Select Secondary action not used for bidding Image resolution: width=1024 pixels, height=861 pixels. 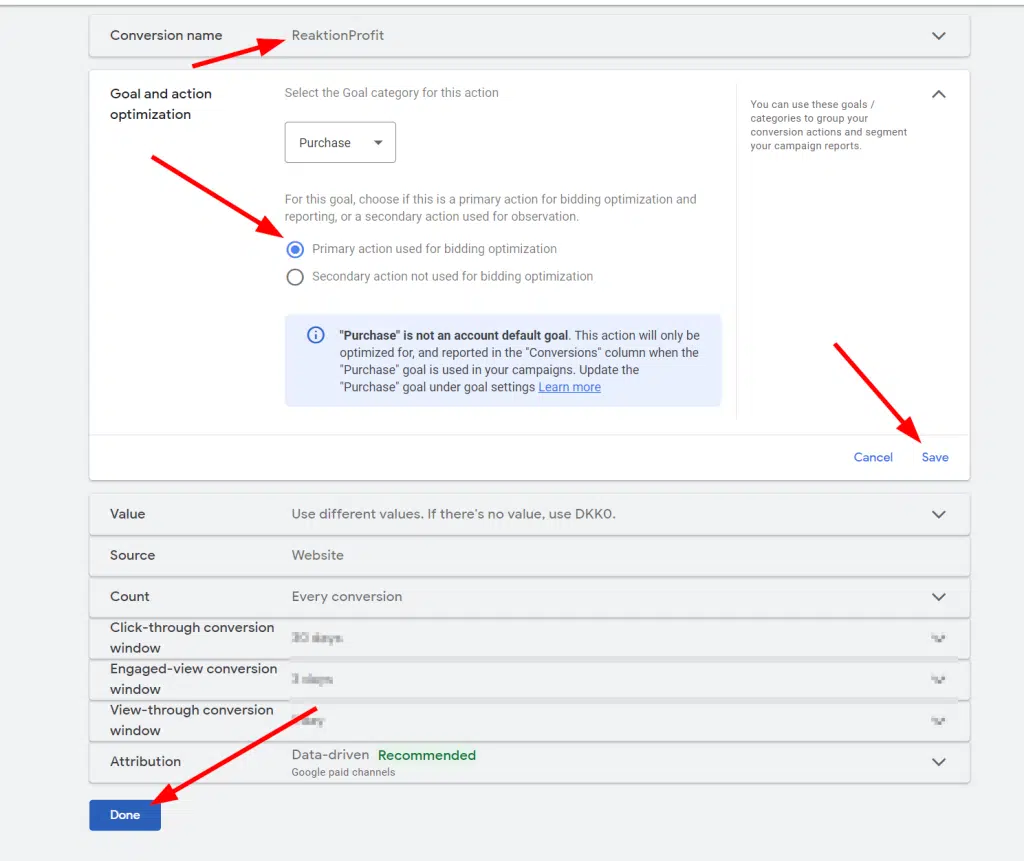tap(295, 277)
